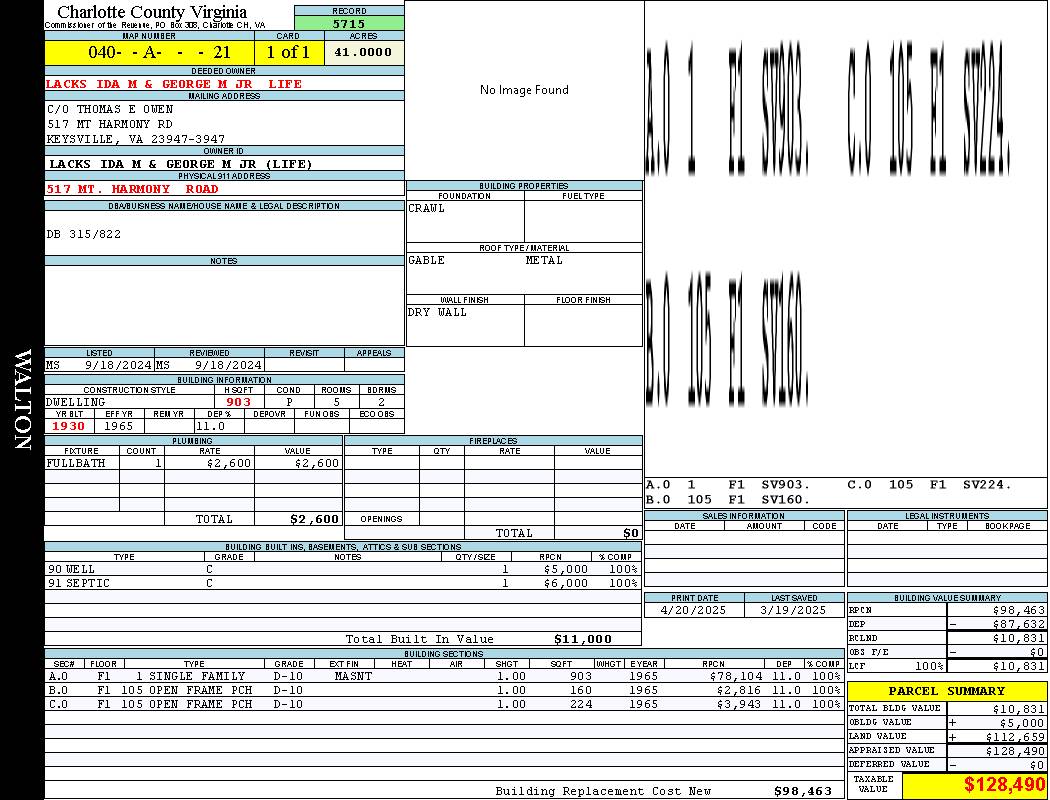
Task: Select the EFF YR value 1965 under building information
Action: (119, 426)
